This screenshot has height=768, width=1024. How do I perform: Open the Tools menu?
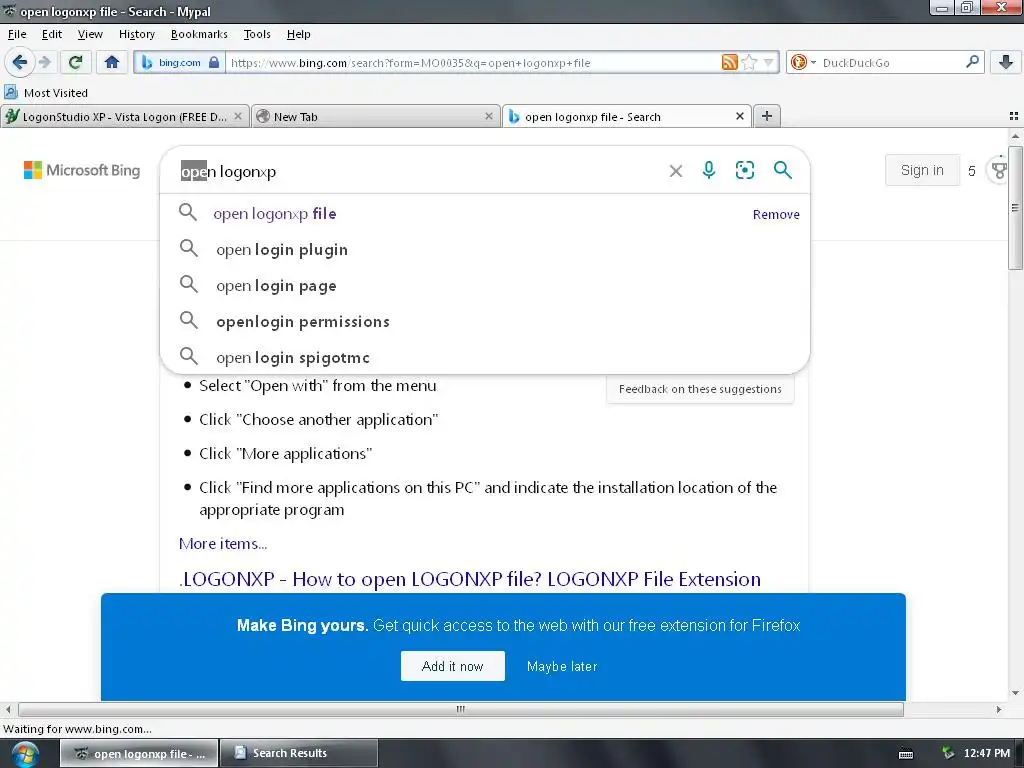(x=257, y=34)
